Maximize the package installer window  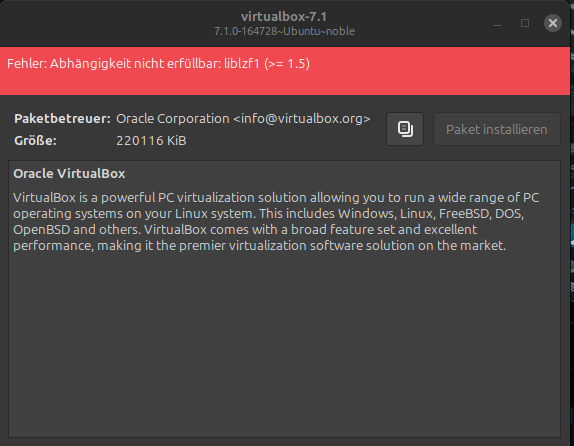[x=525, y=23]
